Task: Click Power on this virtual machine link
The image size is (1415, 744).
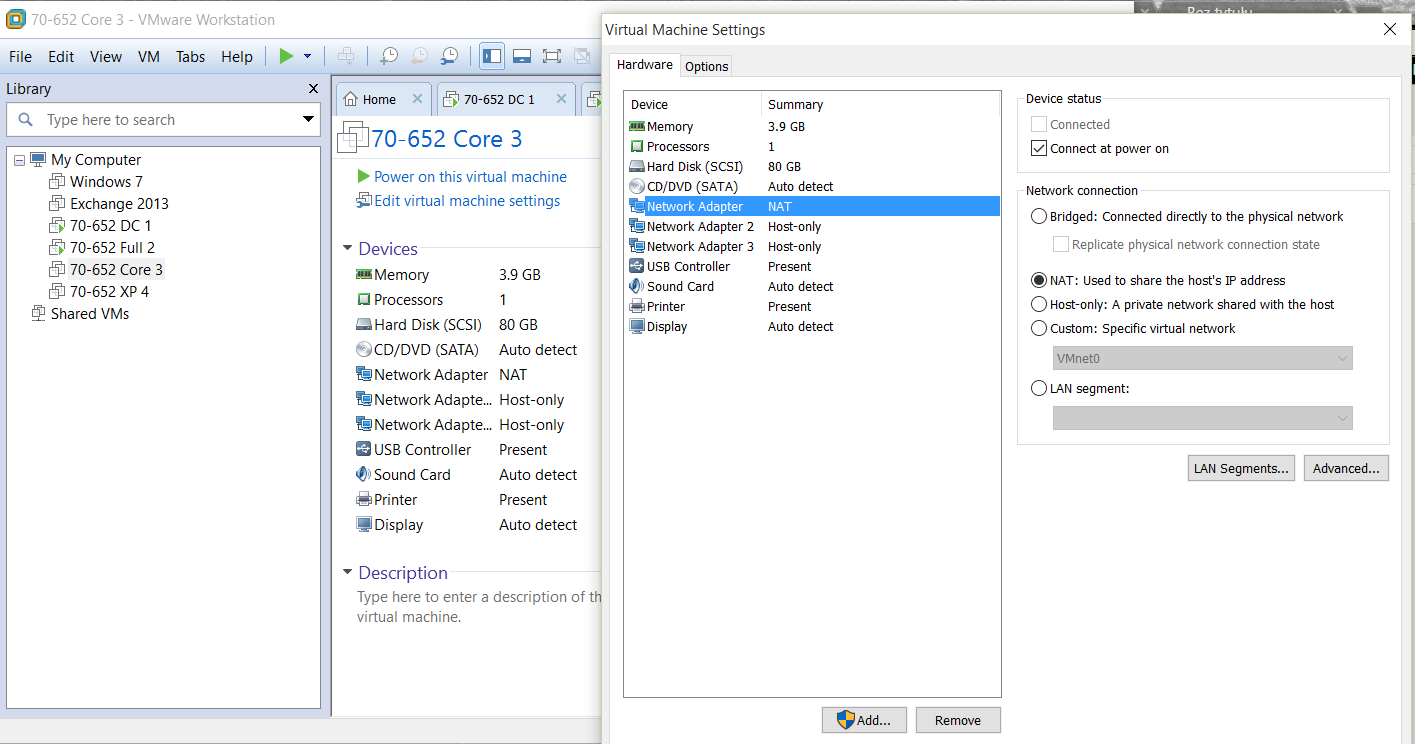Action: [x=470, y=177]
